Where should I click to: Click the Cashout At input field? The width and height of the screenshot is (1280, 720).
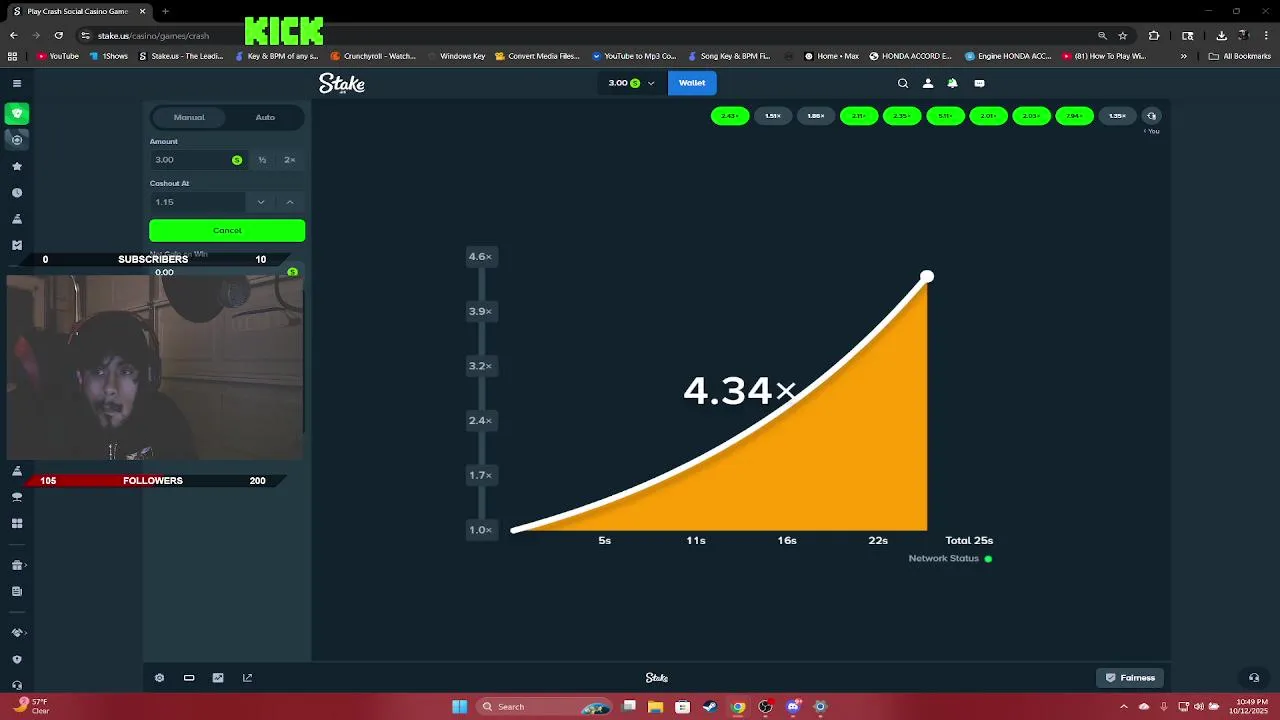(x=198, y=202)
